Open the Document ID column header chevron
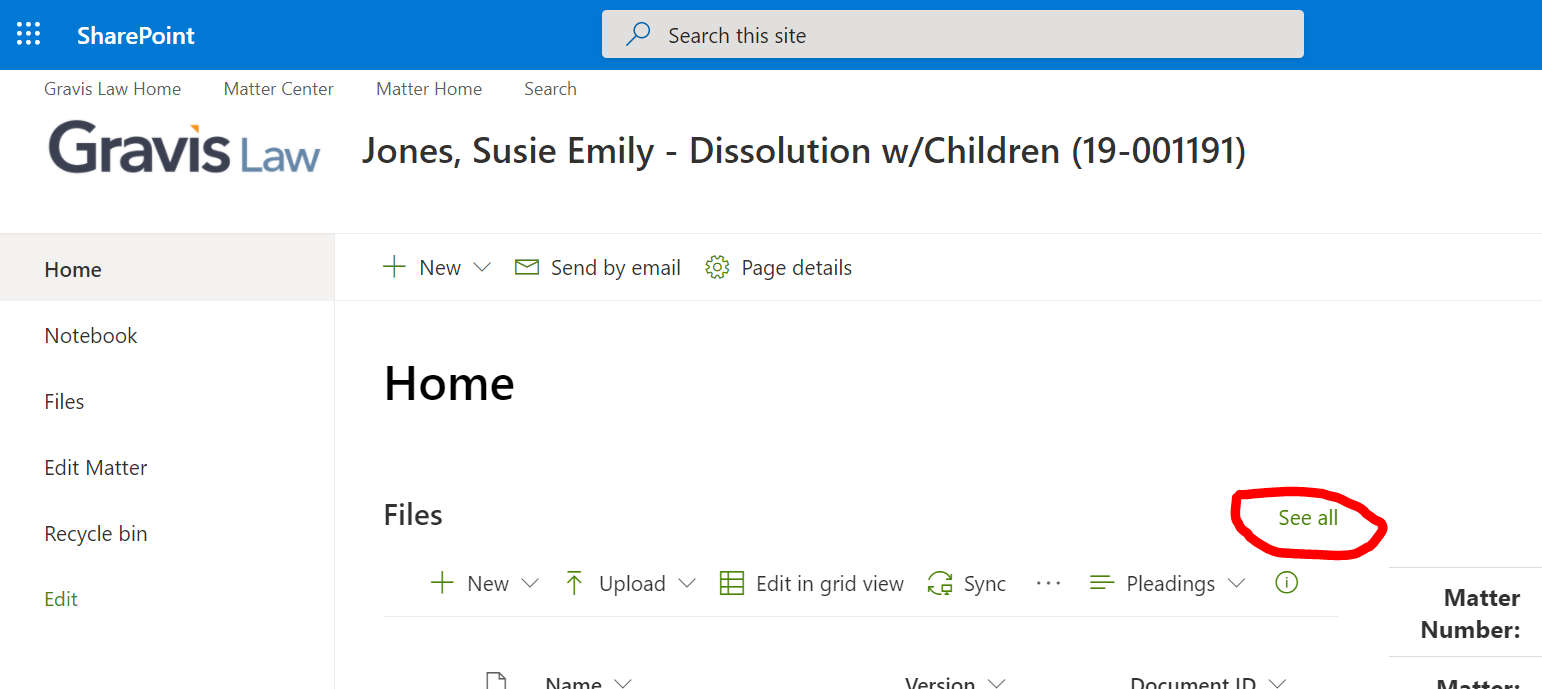The height and width of the screenshot is (689, 1542). coord(1277,684)
